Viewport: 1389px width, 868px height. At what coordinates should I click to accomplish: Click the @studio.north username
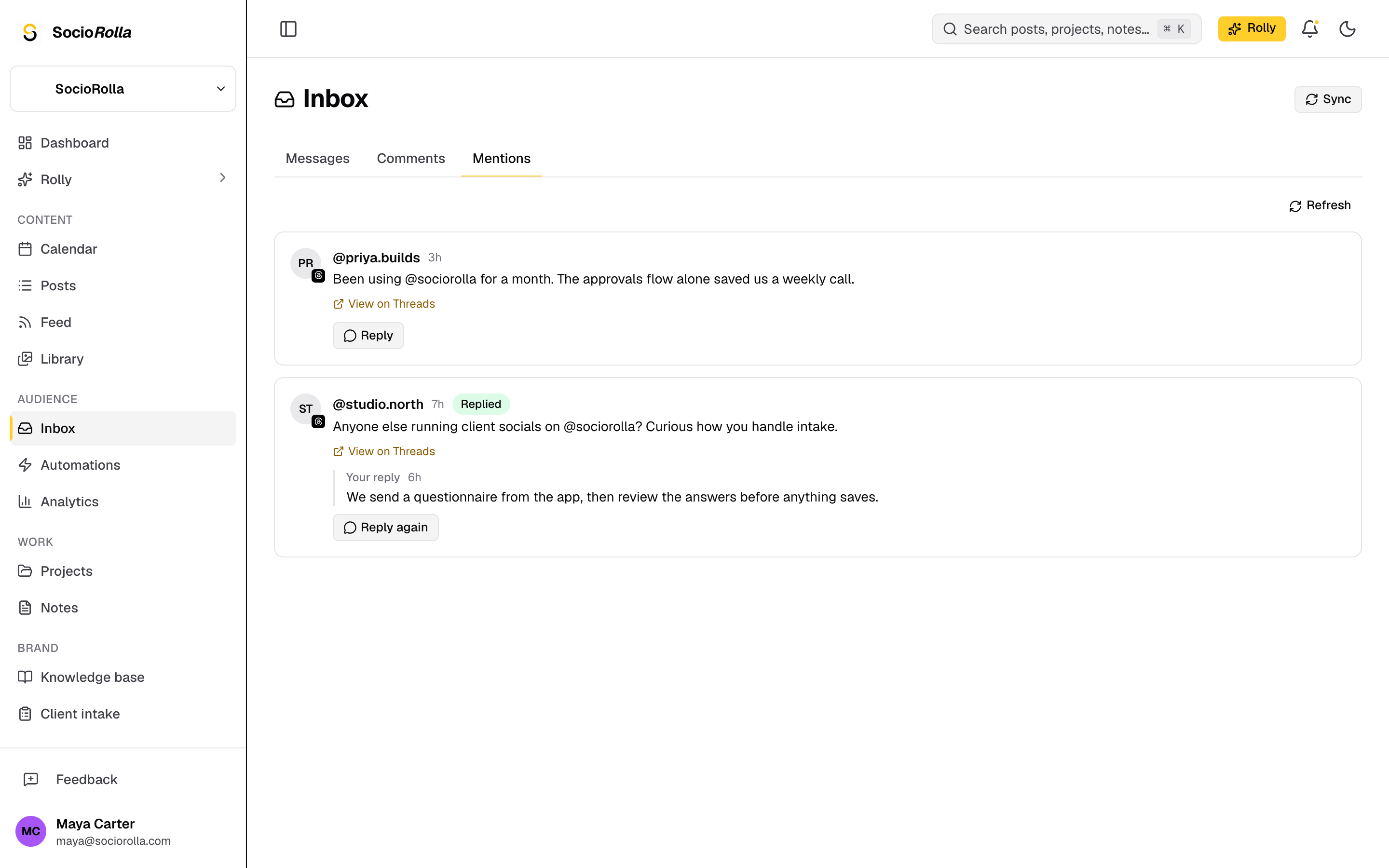pyautogui.click(x=378, y=404)
